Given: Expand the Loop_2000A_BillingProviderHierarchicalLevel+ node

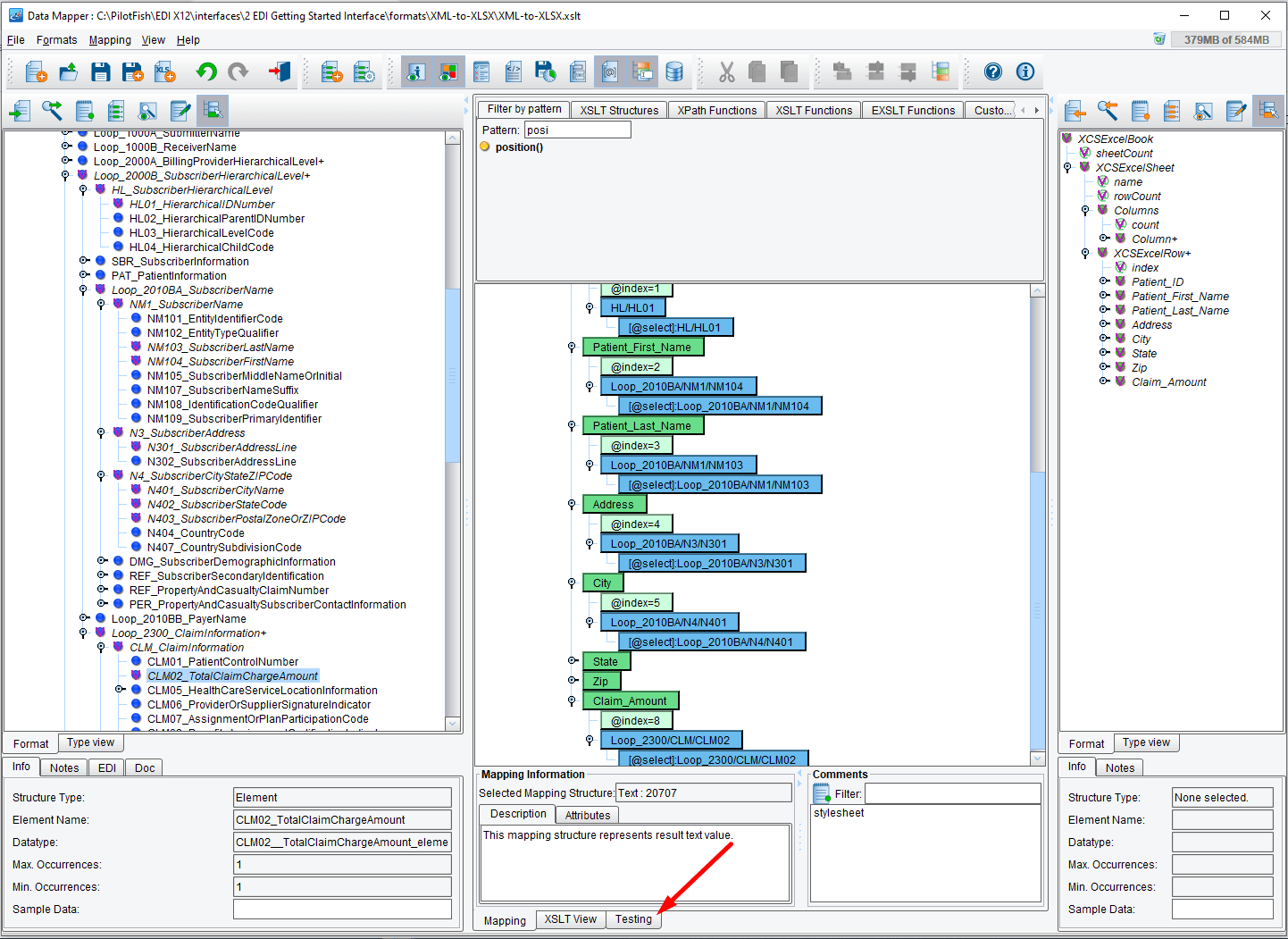Looking at the screenshot, I should [x=66, y=161].
